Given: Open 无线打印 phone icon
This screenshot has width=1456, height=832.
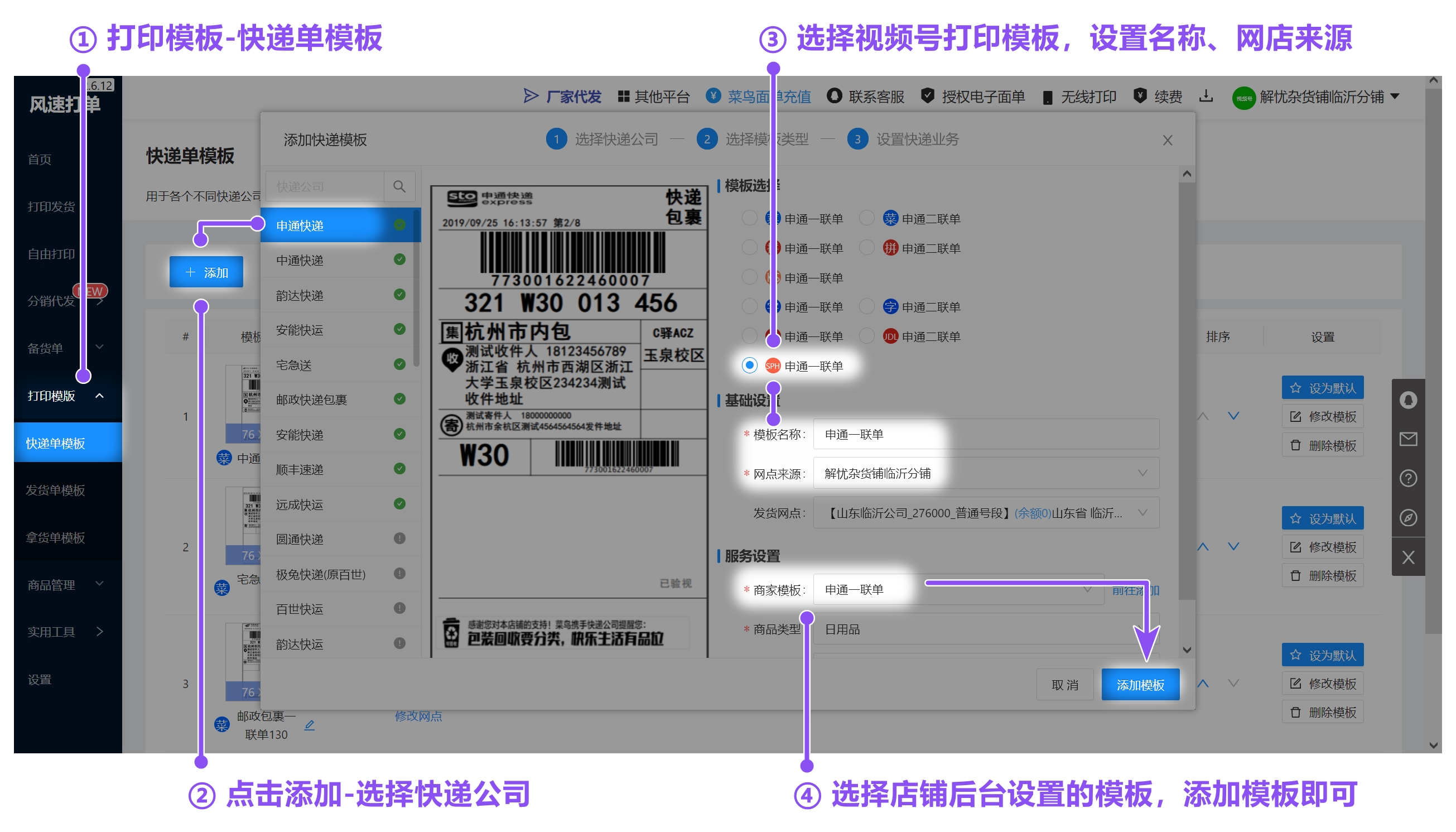Looking at the screenshot, I should pos(1047,97).
